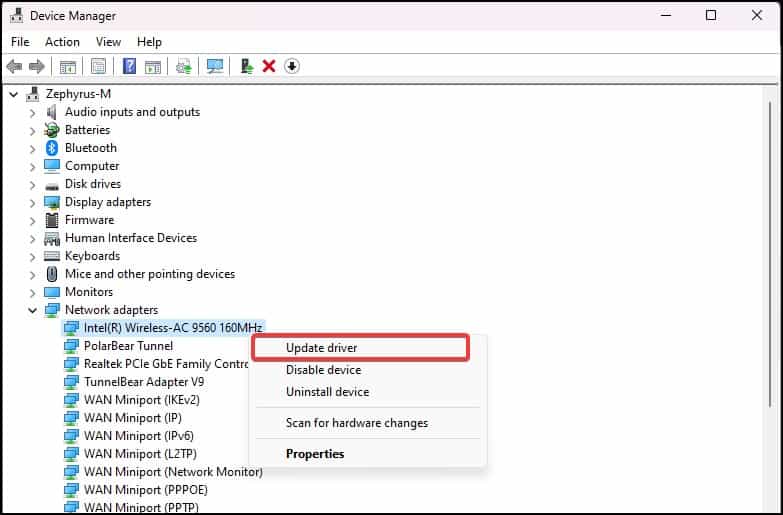The height and width of the screenshot is (515, 783).
Task: Open the Action menu
Action: pyautogui.click(x=62, y=42)
